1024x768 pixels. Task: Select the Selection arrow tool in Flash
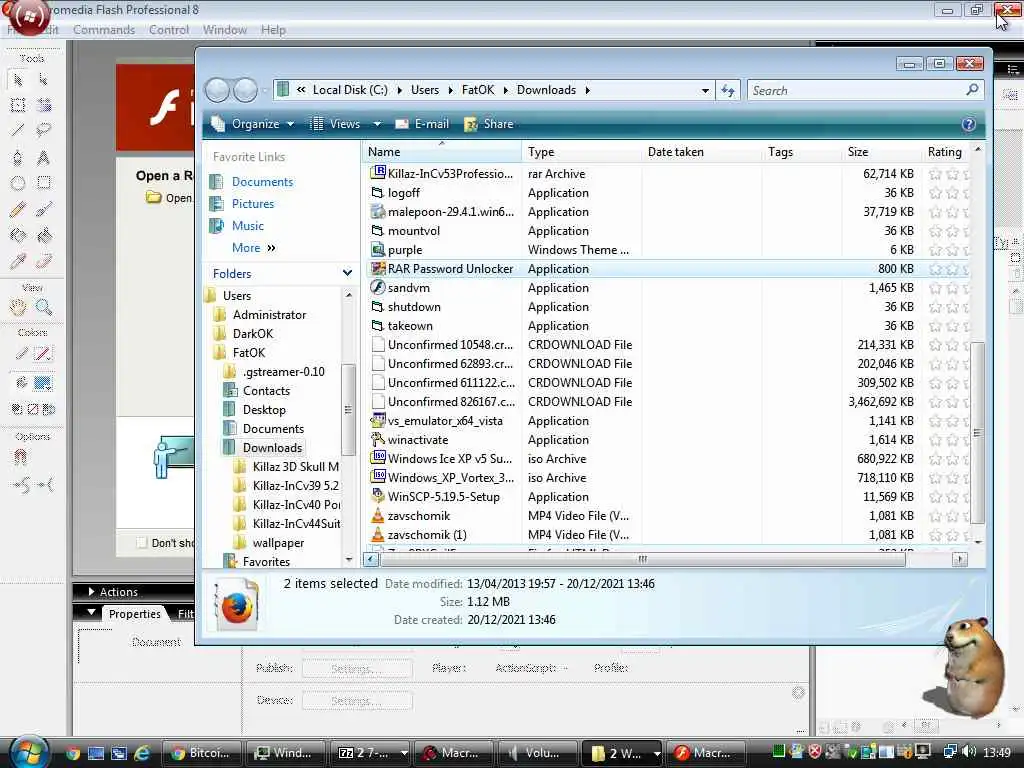click(18, 80)
